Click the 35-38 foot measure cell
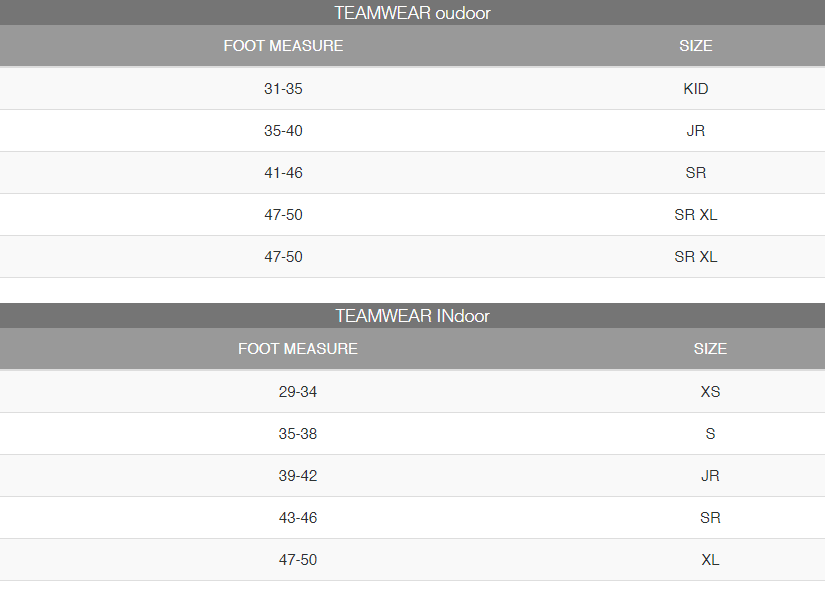Screen dimensions: 825x603 tap(298, 434)
